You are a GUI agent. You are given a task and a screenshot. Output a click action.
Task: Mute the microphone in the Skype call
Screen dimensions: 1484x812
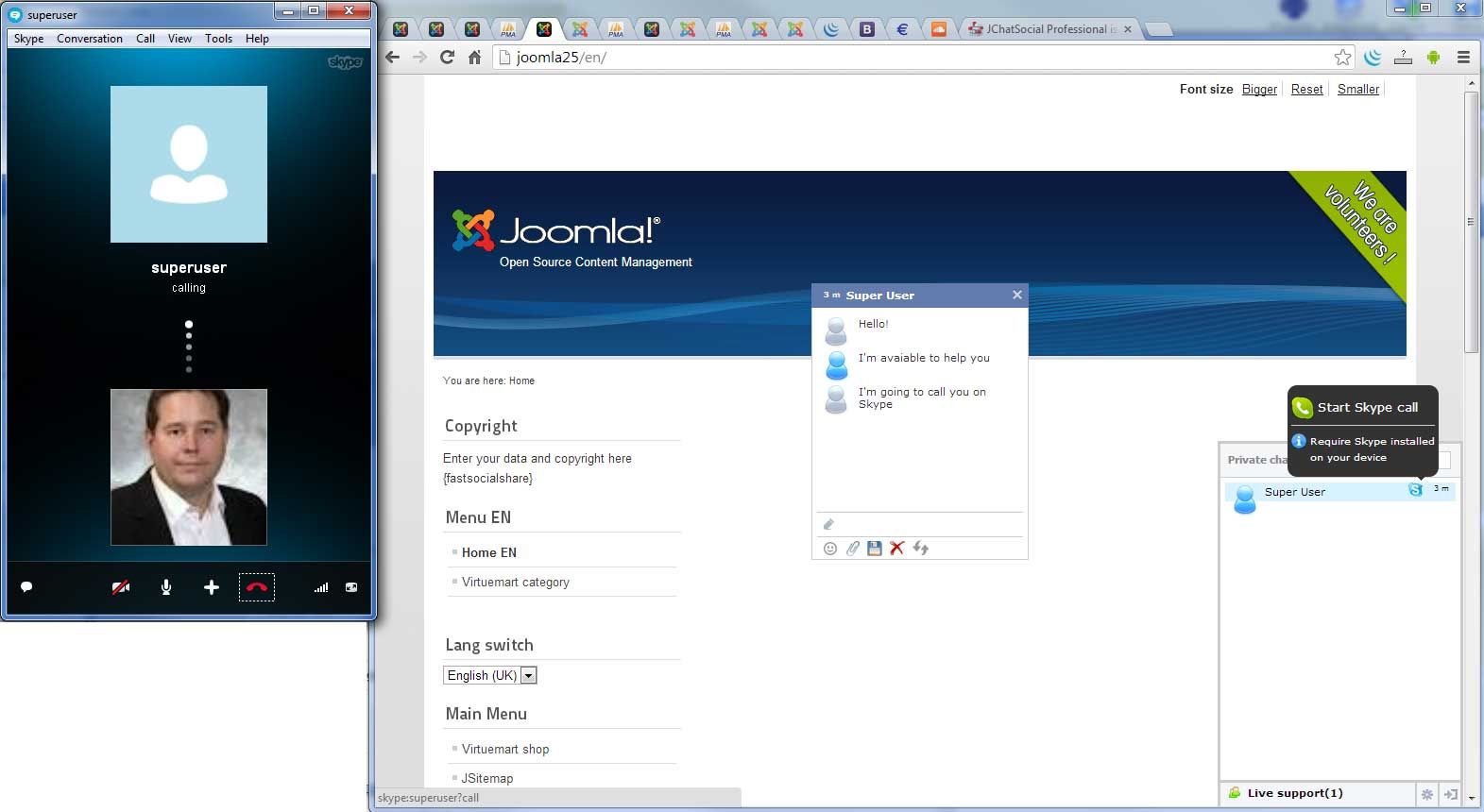pyautogui.click(x=166, y=587)
